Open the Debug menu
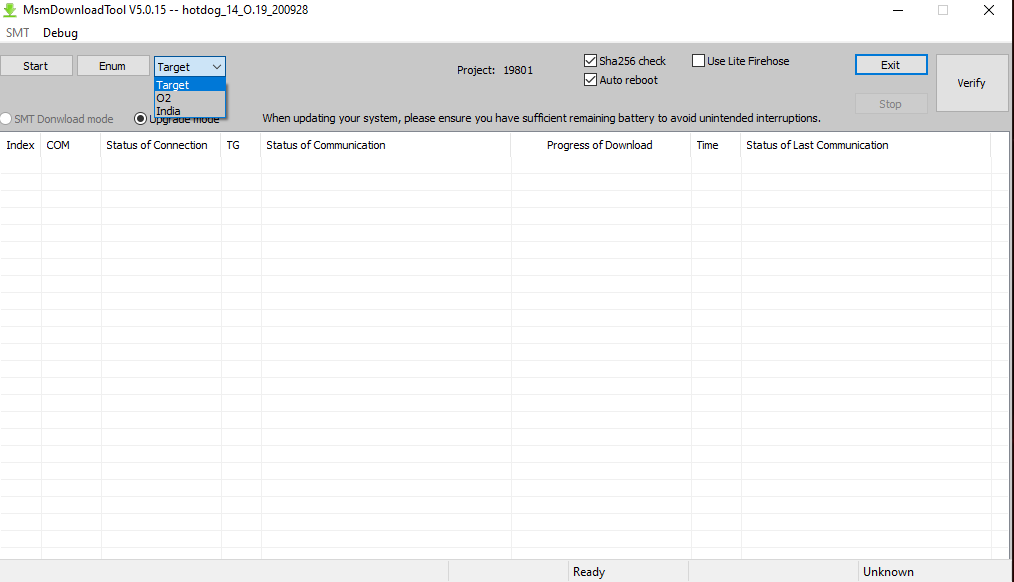Screen dimensions: 1014x582 pyautogui.click(x=60, y=33)
